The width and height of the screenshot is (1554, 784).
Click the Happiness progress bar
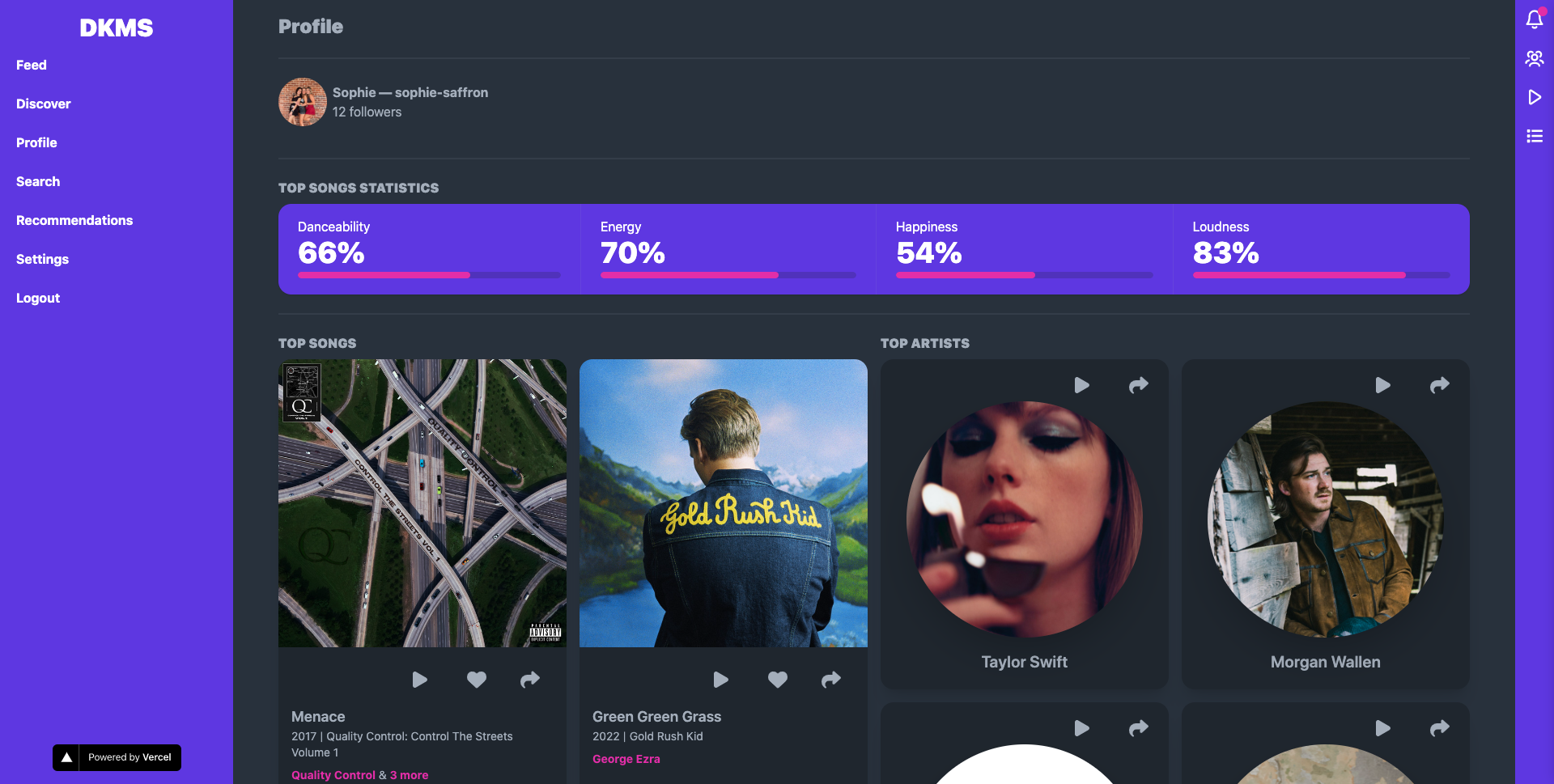1025,275
